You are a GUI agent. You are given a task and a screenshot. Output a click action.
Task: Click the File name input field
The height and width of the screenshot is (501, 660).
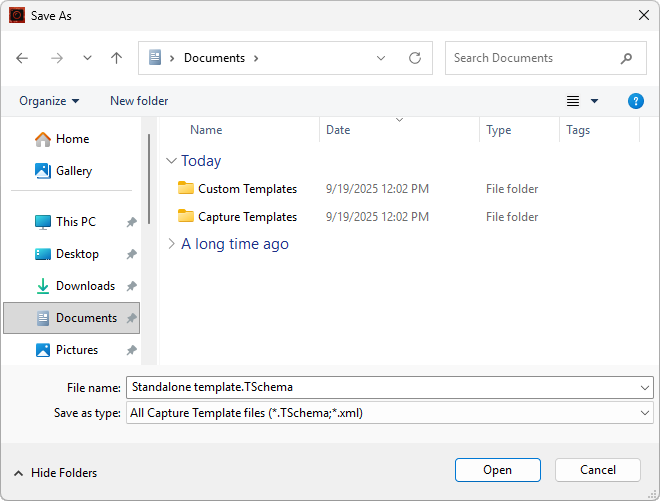pyautogui.click(x=380, y=387)
